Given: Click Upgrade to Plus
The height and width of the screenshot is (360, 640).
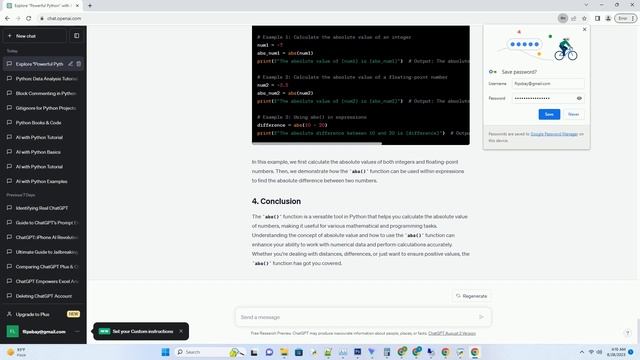Looking at the screenshot, I should [x=43, y=314].
